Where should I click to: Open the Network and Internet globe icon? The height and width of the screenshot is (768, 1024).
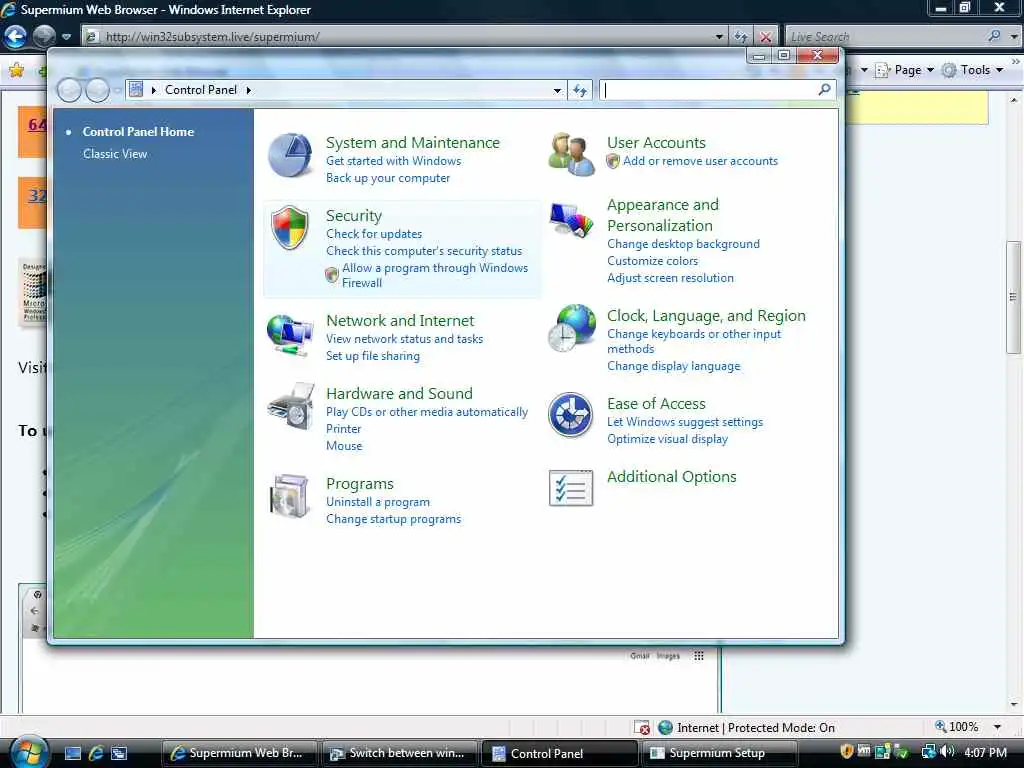click(x=290, y=335)
